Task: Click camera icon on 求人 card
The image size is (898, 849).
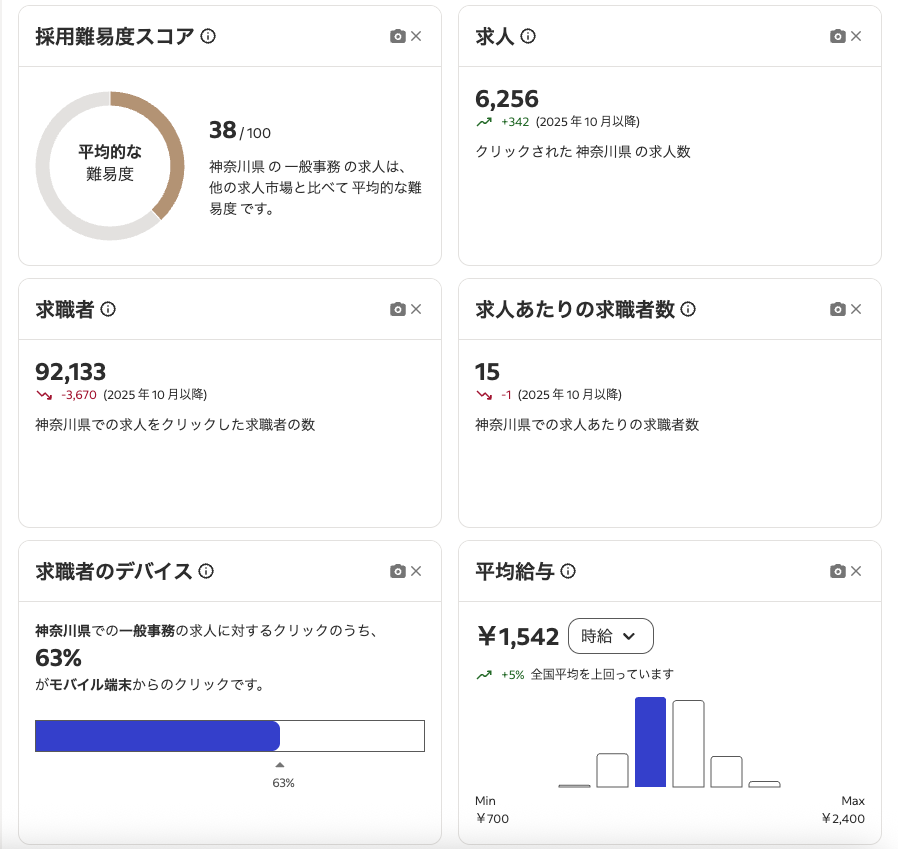Action: pos(837,36)
